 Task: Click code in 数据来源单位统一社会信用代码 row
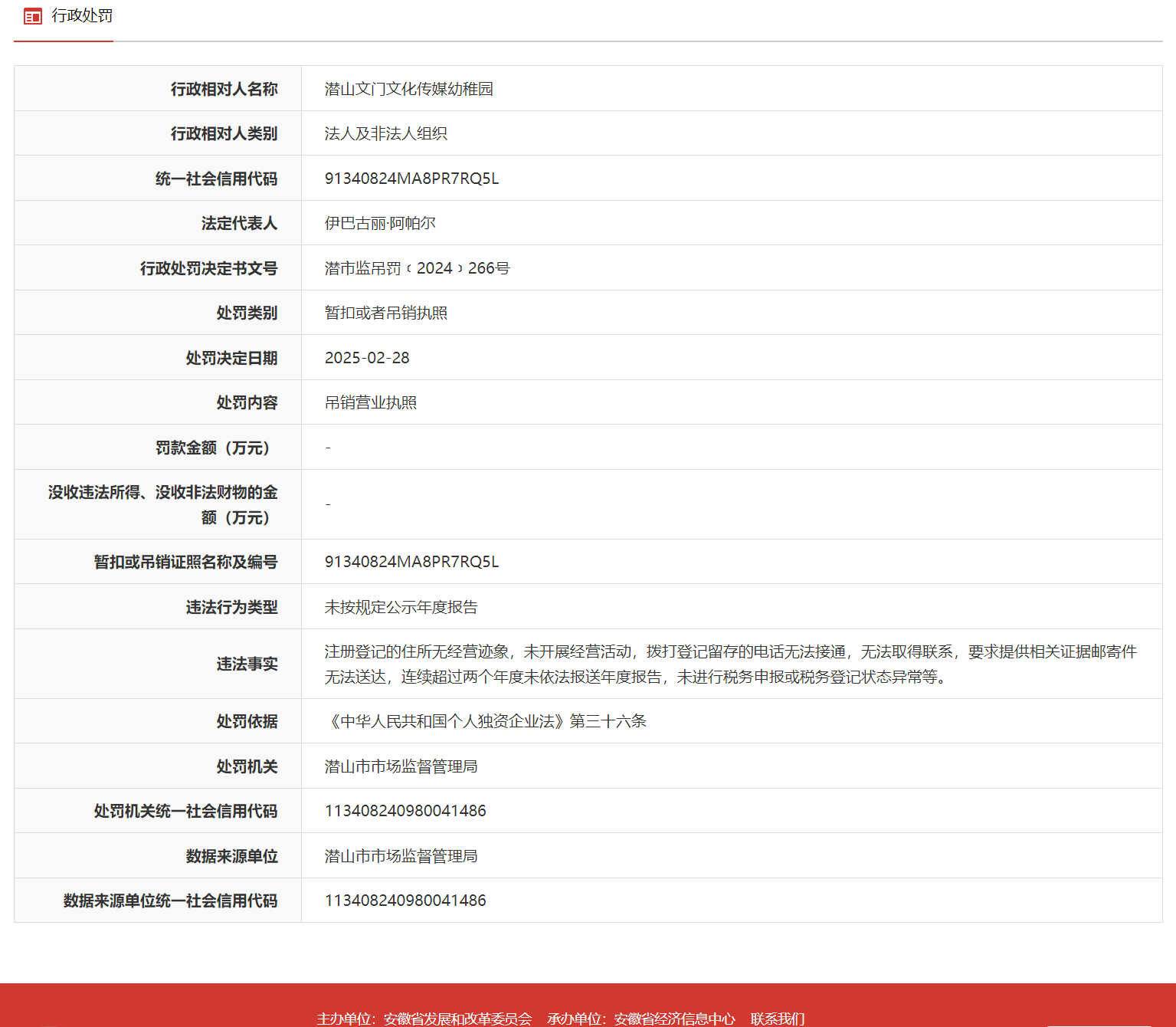point(405,901)
